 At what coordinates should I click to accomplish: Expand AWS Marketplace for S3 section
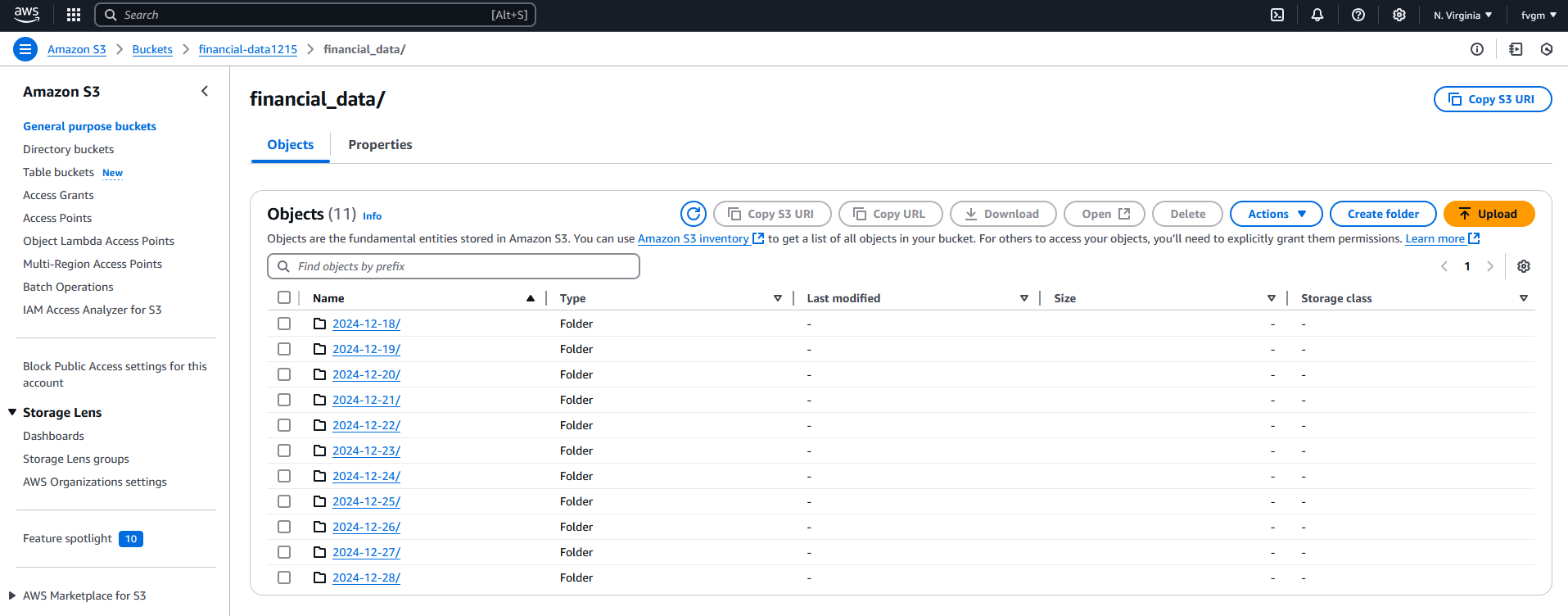12,596
